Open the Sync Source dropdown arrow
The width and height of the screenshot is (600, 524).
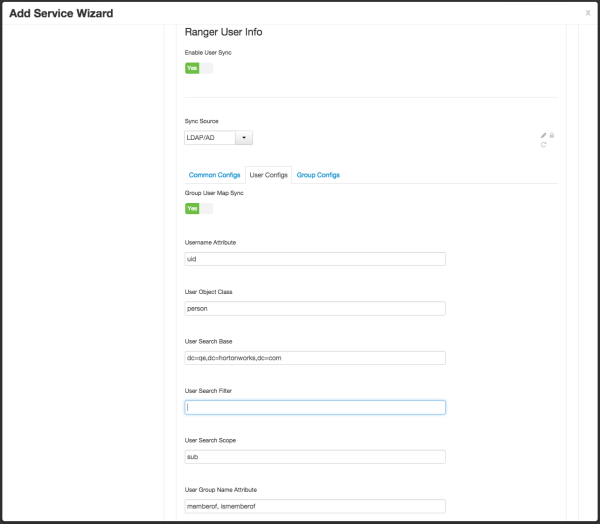(245, 137)
